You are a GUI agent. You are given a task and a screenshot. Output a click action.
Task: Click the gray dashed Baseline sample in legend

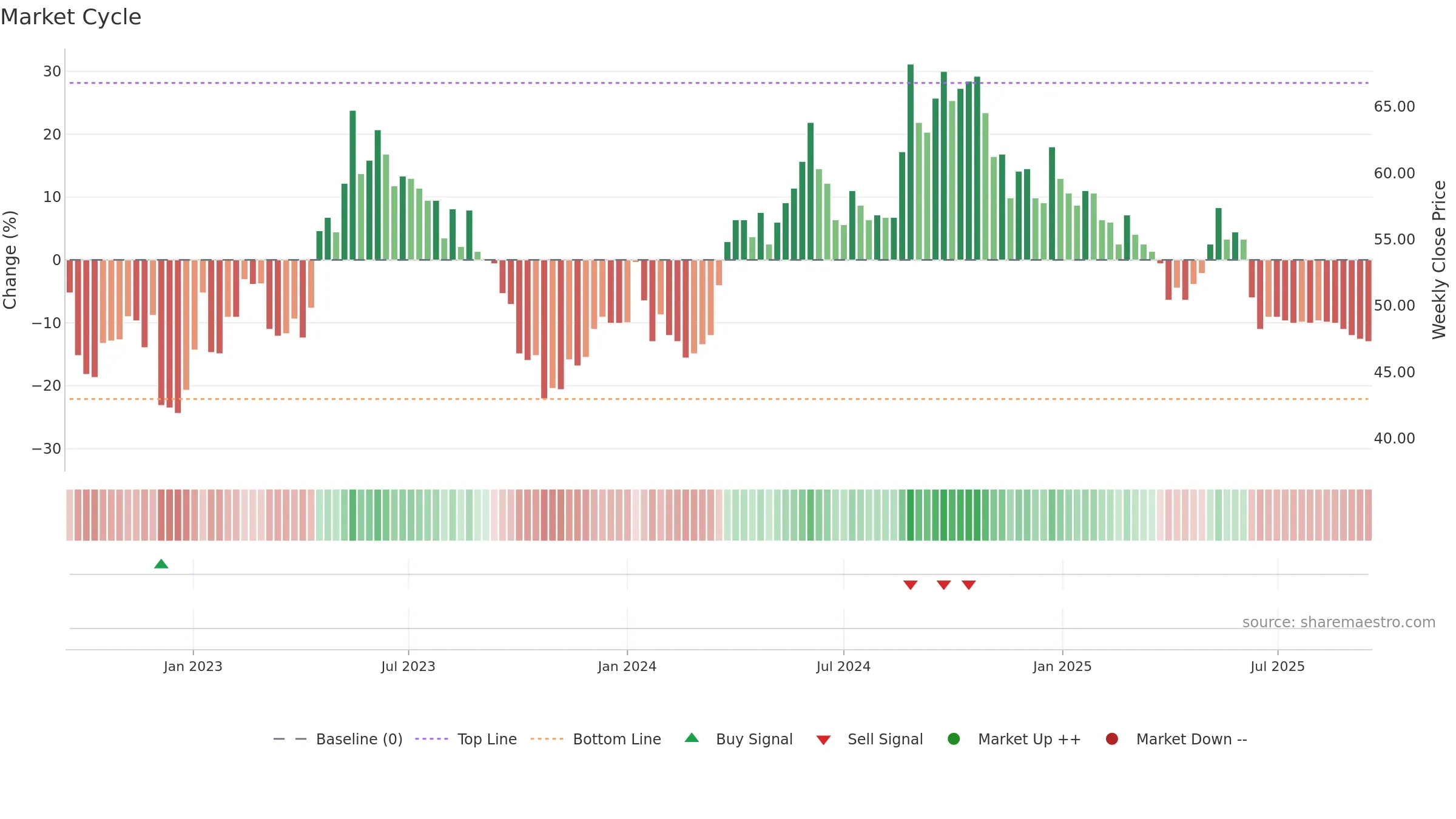click(290, 739)
